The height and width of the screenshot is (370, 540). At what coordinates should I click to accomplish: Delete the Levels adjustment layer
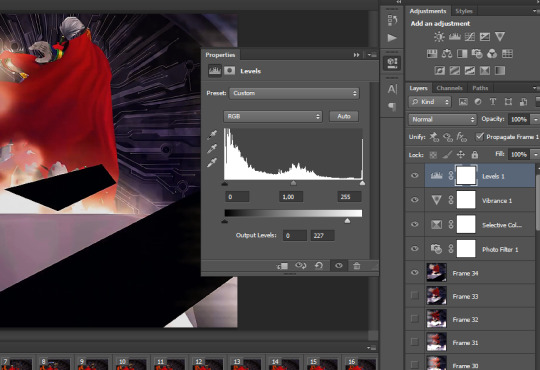click(x=357, y=266)
